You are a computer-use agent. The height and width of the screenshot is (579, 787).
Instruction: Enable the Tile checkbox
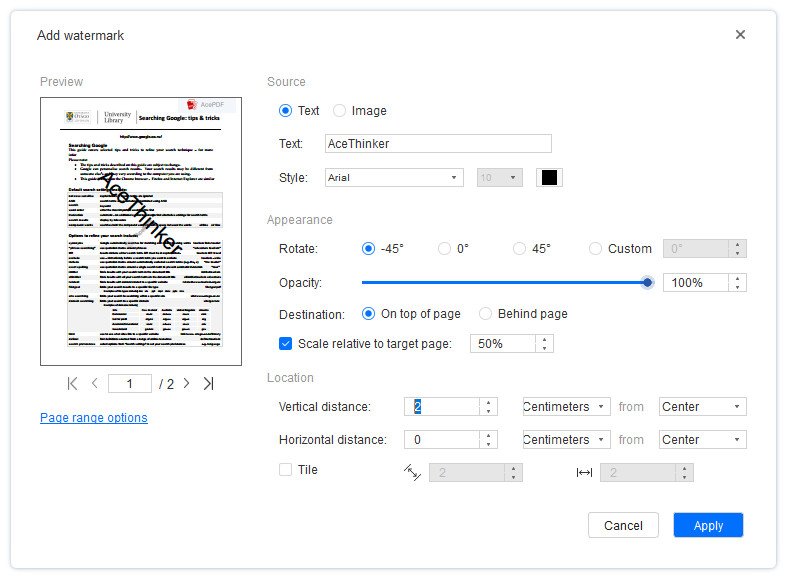tap(285, 470)
